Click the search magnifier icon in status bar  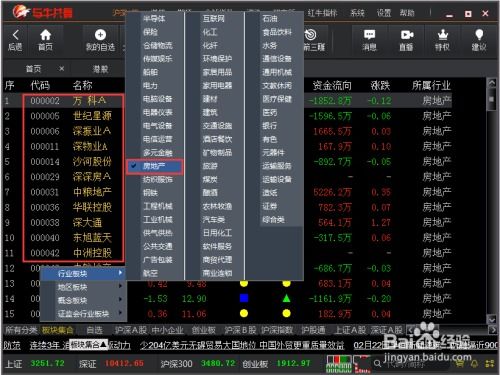click(x=377, y=363)
